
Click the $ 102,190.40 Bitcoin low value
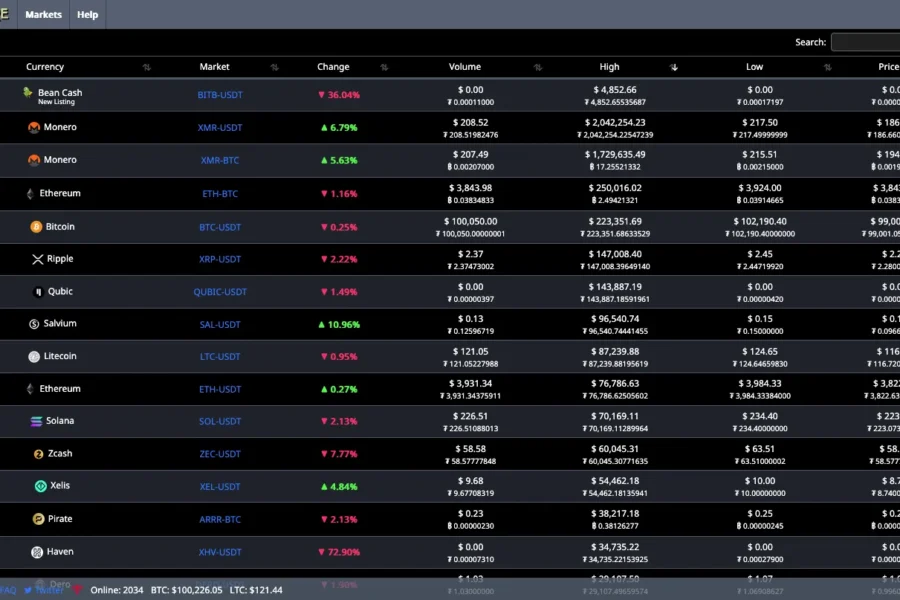coord(760,221)
